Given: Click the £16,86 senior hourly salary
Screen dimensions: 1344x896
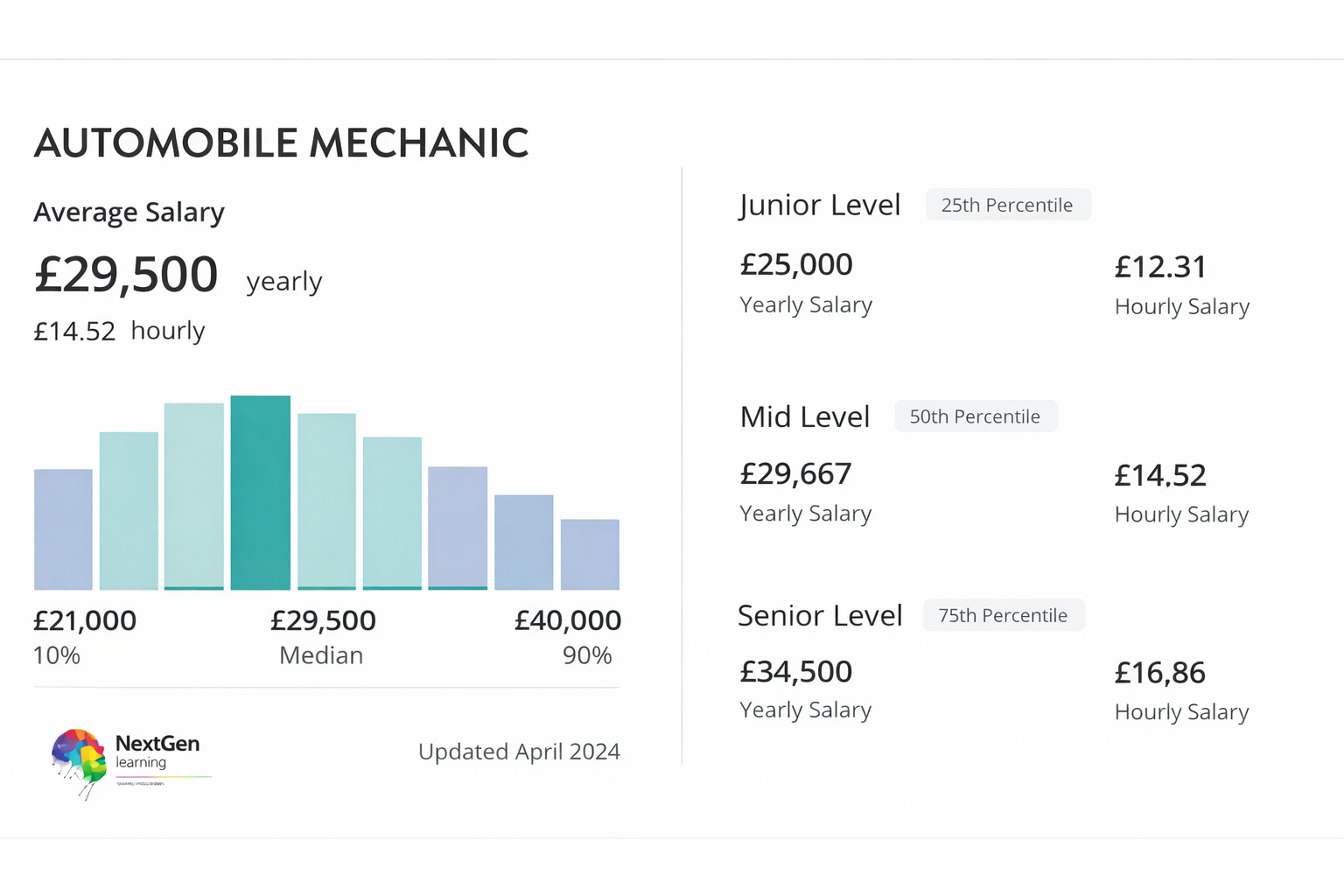Looking at the screenshot, I should pyautogui.click(x=1160, y=672).
